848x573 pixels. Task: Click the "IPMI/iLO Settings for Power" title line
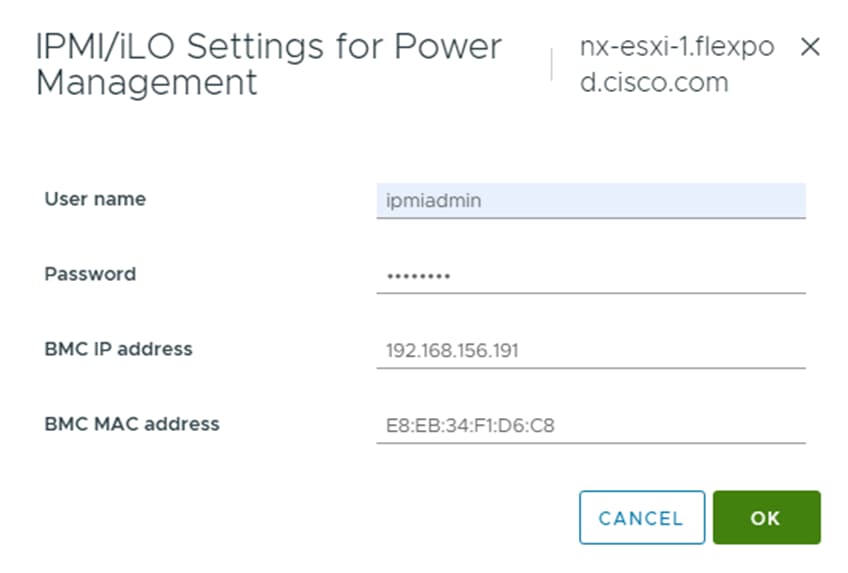point(268,47)
